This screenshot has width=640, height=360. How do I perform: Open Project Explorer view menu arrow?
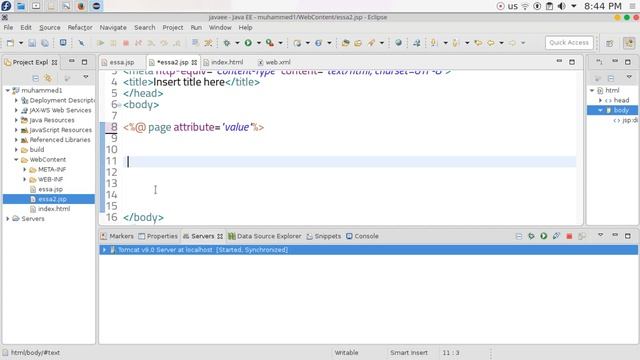pos(86,77)
